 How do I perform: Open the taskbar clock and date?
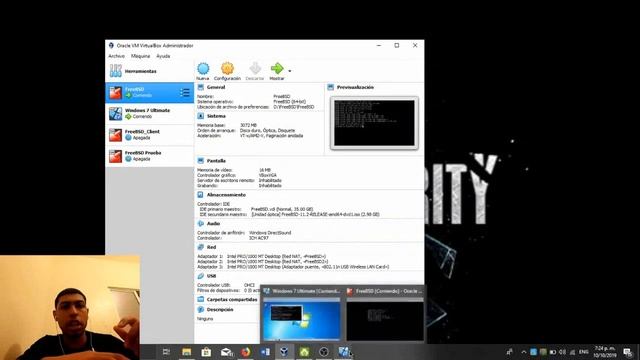pyautogui.click(x=605, y=352)
